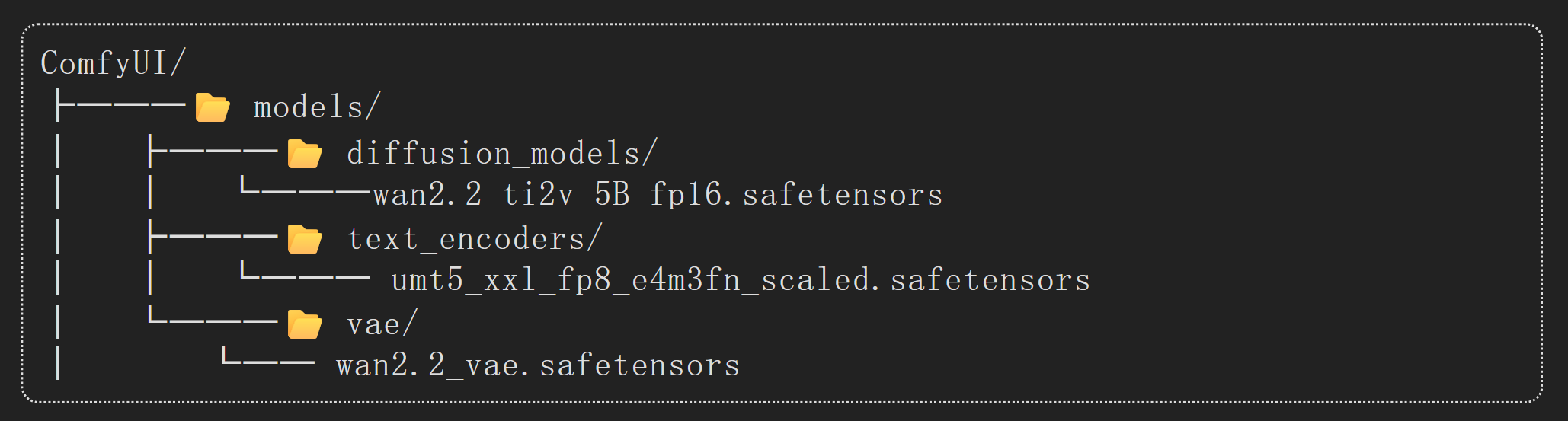Viewport: 1568px width, 421px height.
Task: Click the branch line before text_encoders folder
Action: 213,236
